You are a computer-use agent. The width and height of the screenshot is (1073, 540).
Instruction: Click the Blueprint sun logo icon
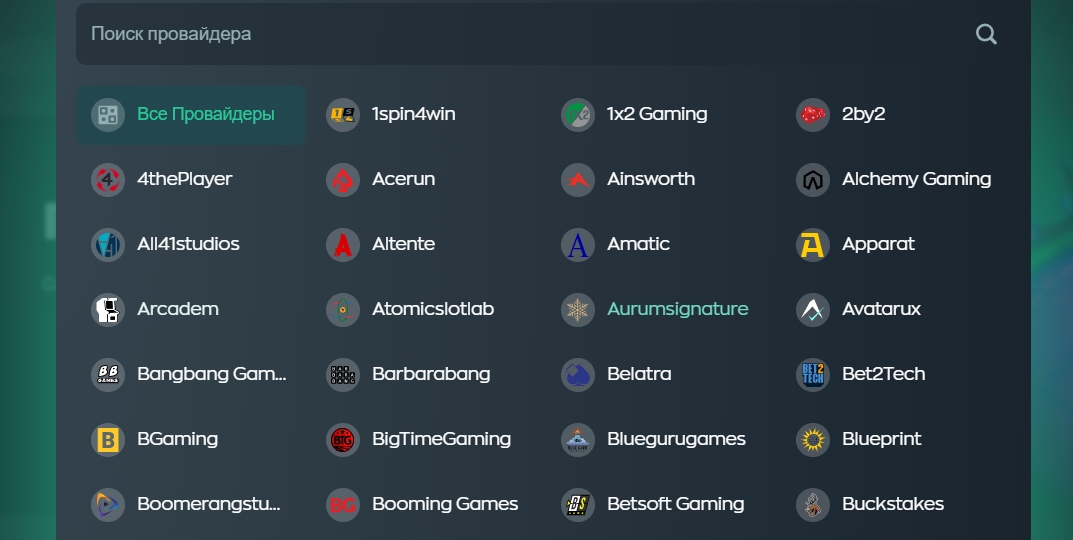click(x=813, y=439)
